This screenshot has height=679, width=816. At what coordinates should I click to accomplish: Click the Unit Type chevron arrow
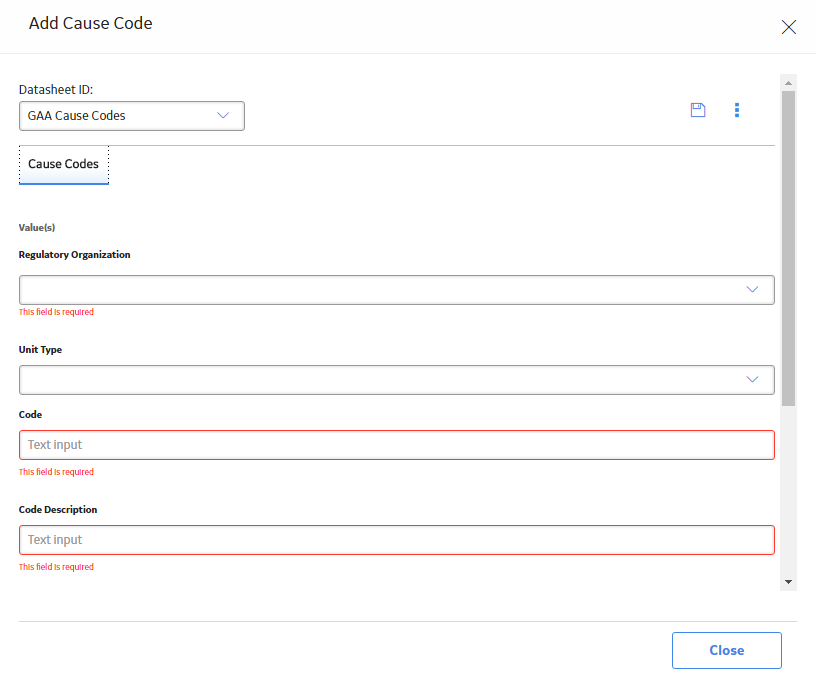pyautogui.click(x=753, y=379)
